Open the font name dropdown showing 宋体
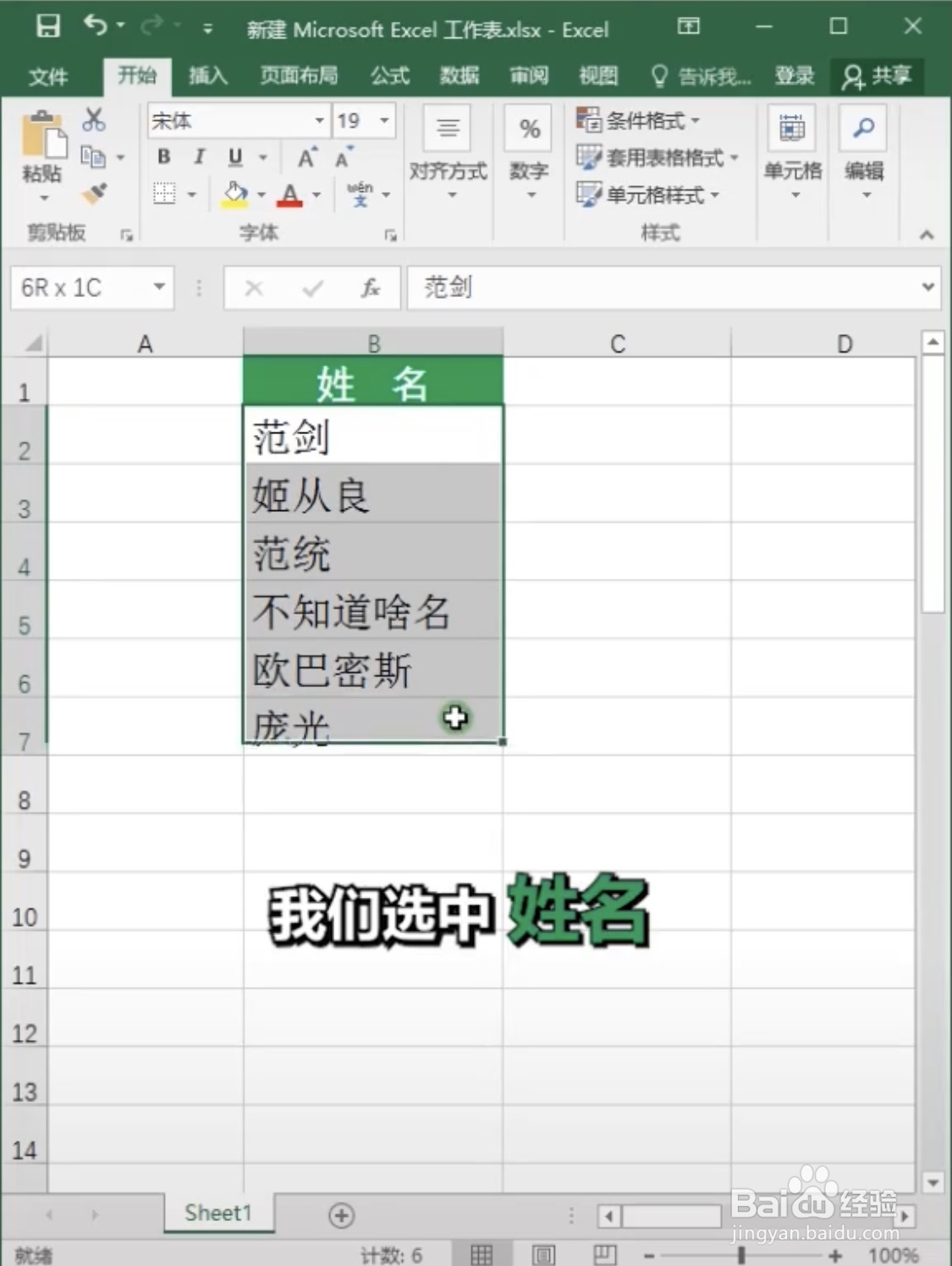Screen dimensions: 952x1266 coord(320,121)
